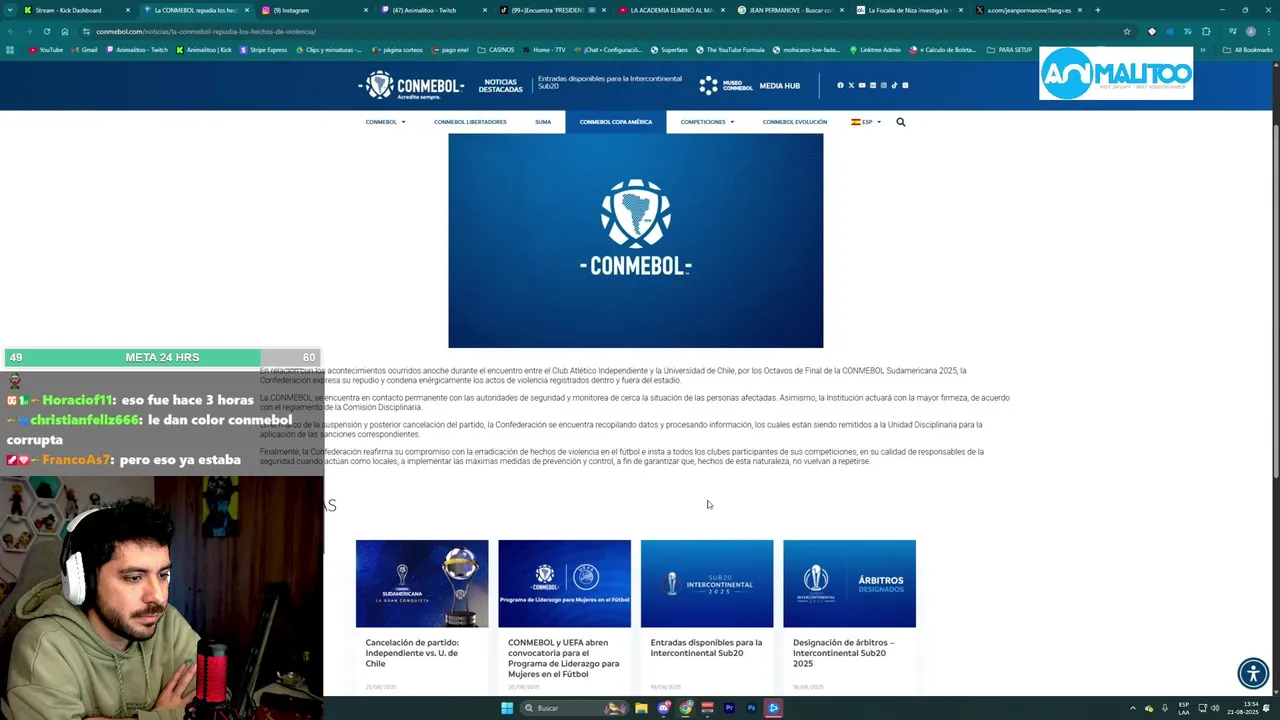Click the Windows taskbar Buscar search box
Viewport: 1280px width, 720px height.
tap(576, 708)
